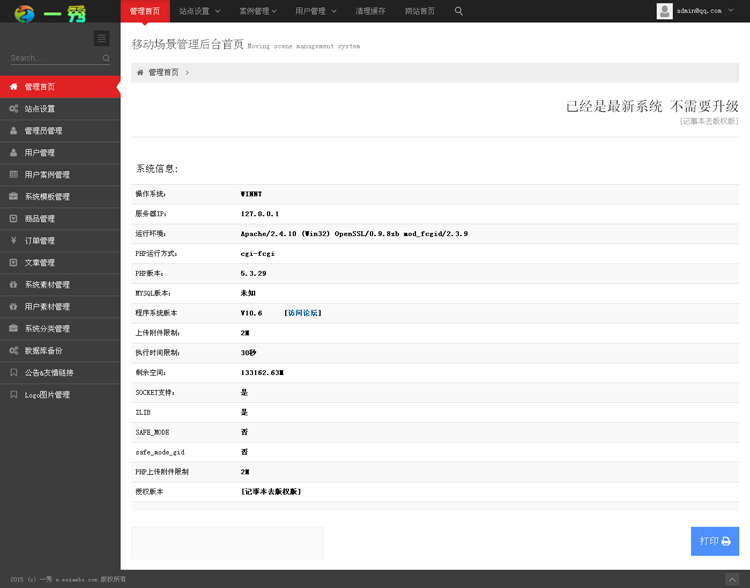Image resolution: width=750 pixels, height=588 pixels.
Task: Open 管理员管理 in the sidebar
Action: pyautogui.click(x=60, y=131)
